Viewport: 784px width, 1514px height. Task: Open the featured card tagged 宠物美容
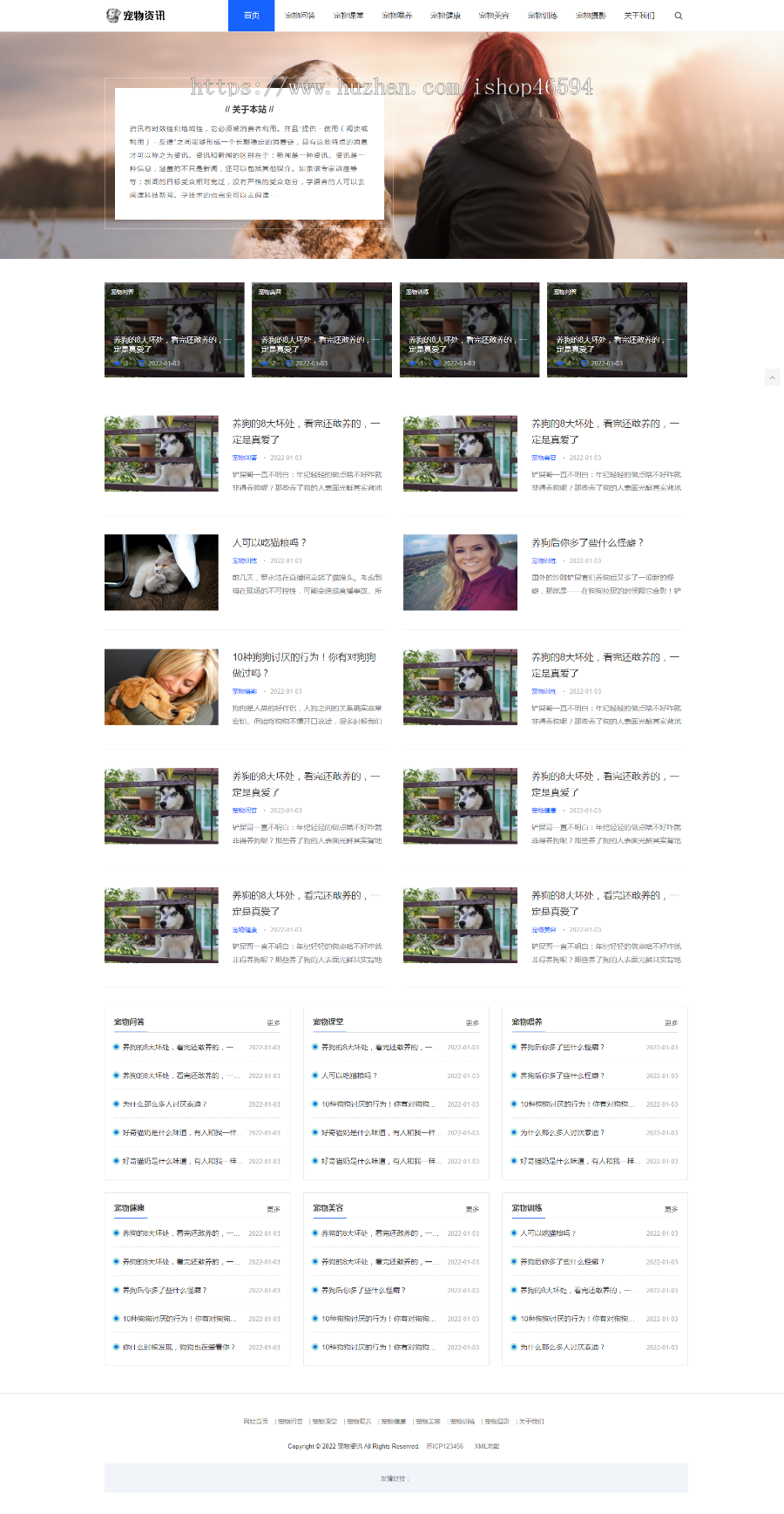321,329
